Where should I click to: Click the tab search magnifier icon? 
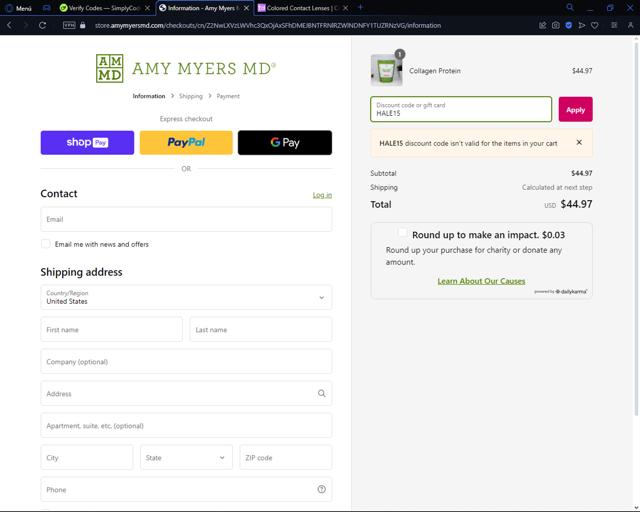(x=570, y=7)
